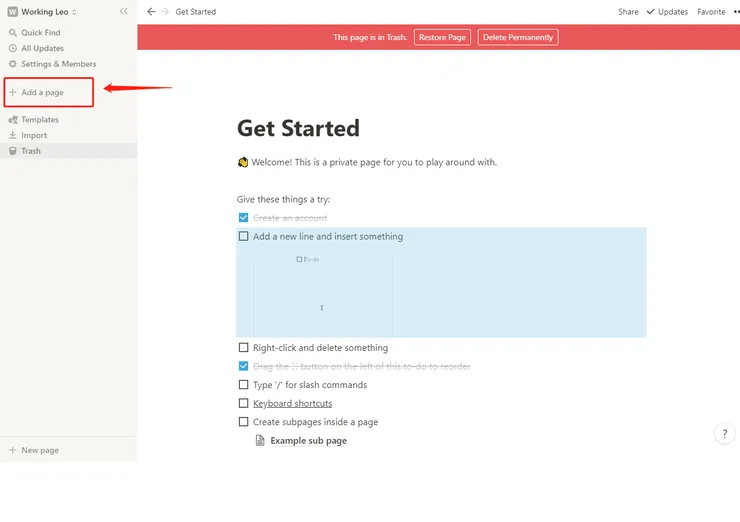Collapse the sidebar with double chevron icon
The height and width of the screenshot is (522, 740).
[x=124, y=11]
